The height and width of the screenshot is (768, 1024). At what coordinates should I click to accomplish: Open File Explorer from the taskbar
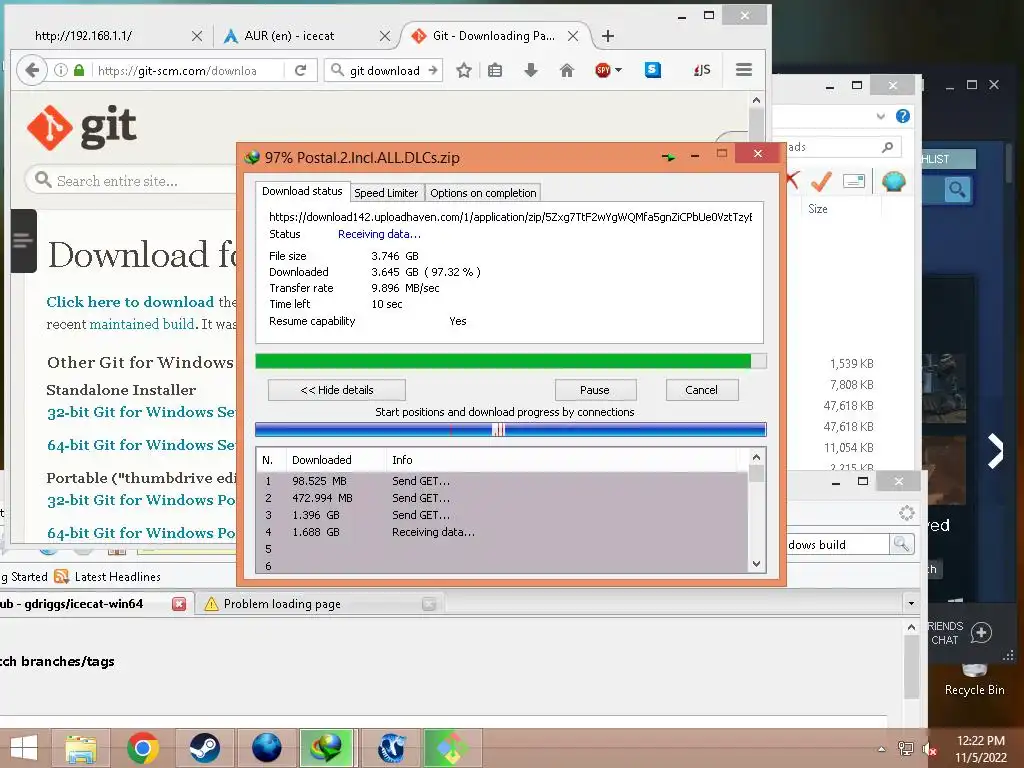(x=82, y=748)
